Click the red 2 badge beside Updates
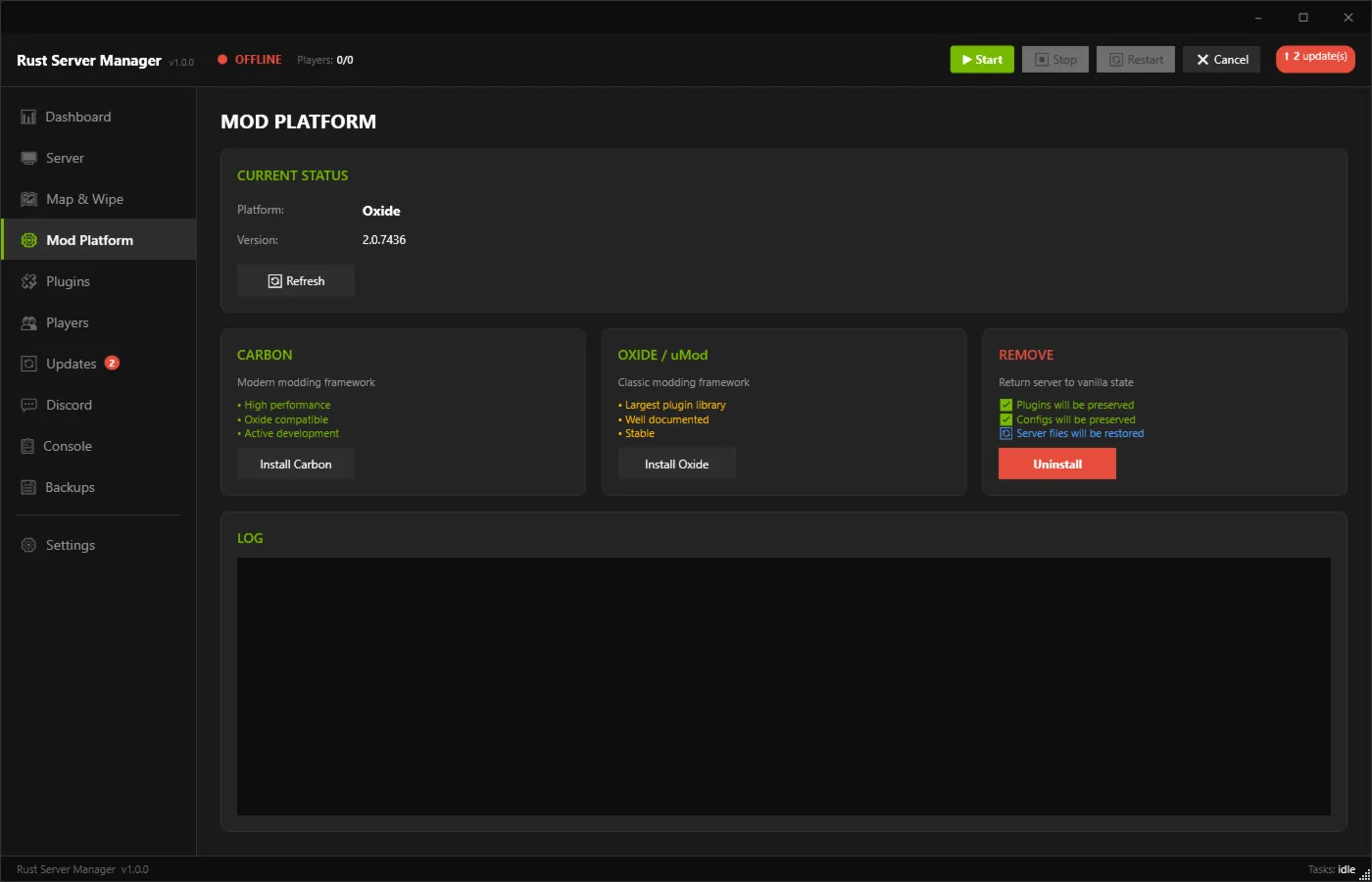This screenshot has width=1372, height=882. tap(112, 363)
